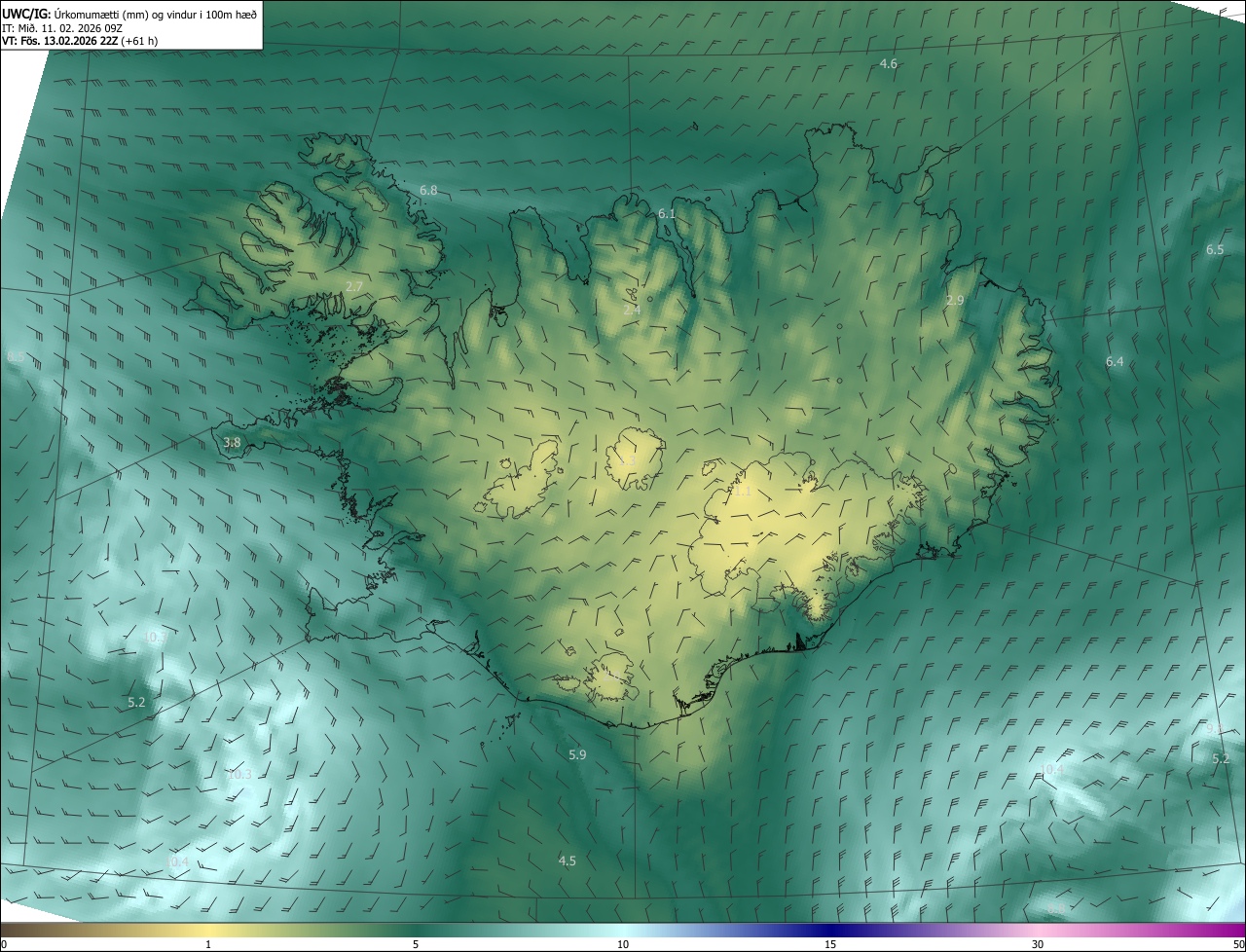The height and width of the screenshot is (952, 1246).
Task: Select the 1.1 value label on the large glacier
Action: [743, 492]
